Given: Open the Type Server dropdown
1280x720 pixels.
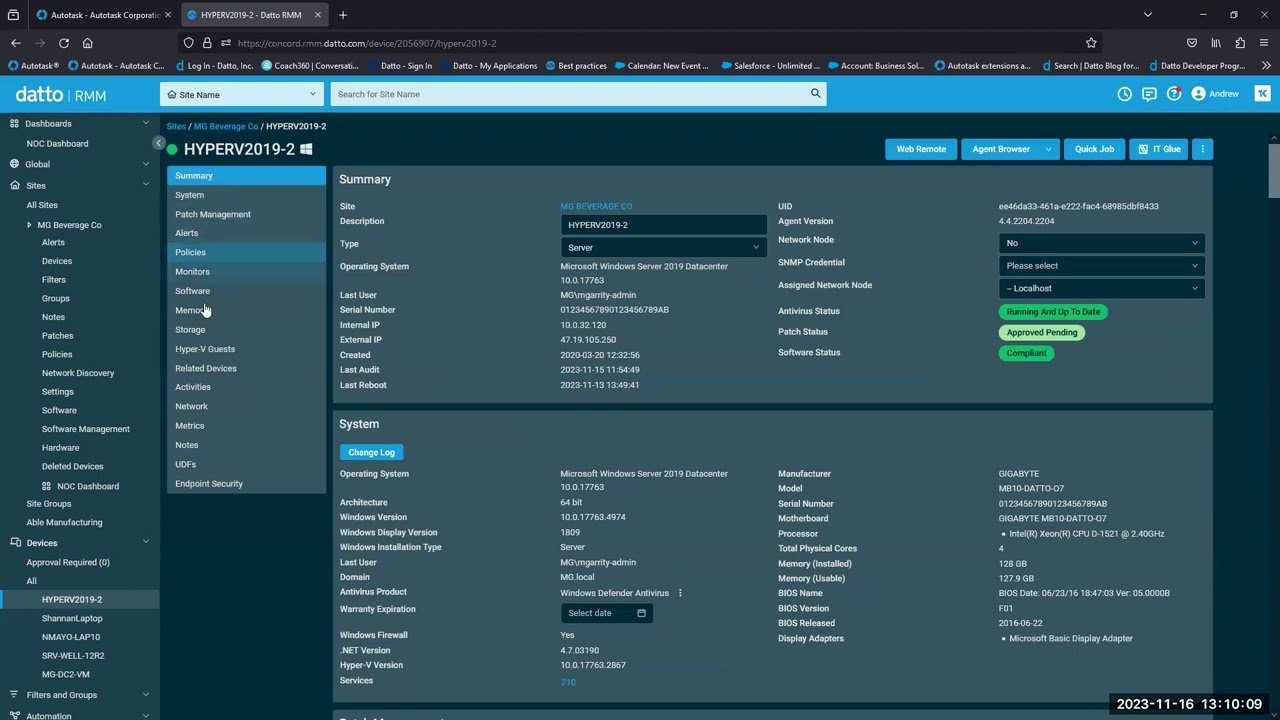Looking at the screenshot, I should 664,247.
